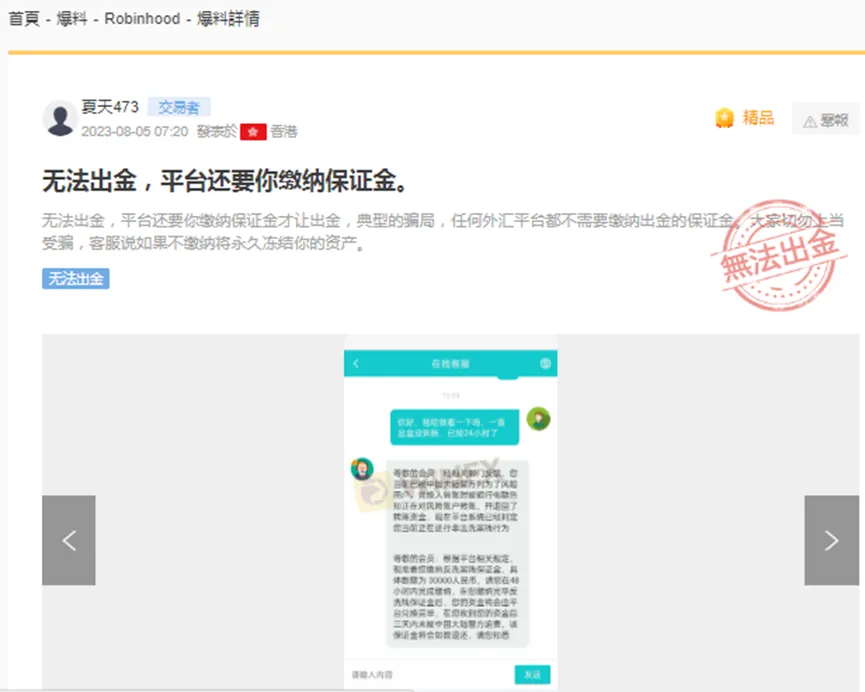This screenshot has height=692, width=865.
Task: Click the blue 无法出金 tag
Action: click(x=76, y=279)
